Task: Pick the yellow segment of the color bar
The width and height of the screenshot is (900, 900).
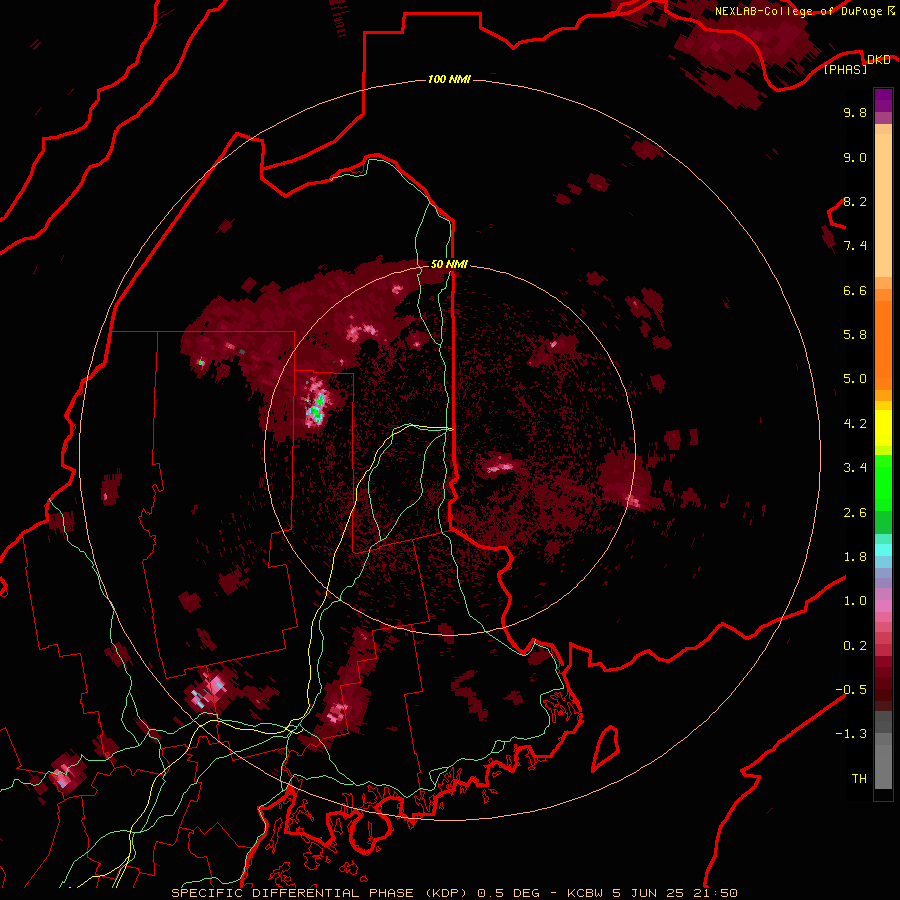Action: coord(883,428)
